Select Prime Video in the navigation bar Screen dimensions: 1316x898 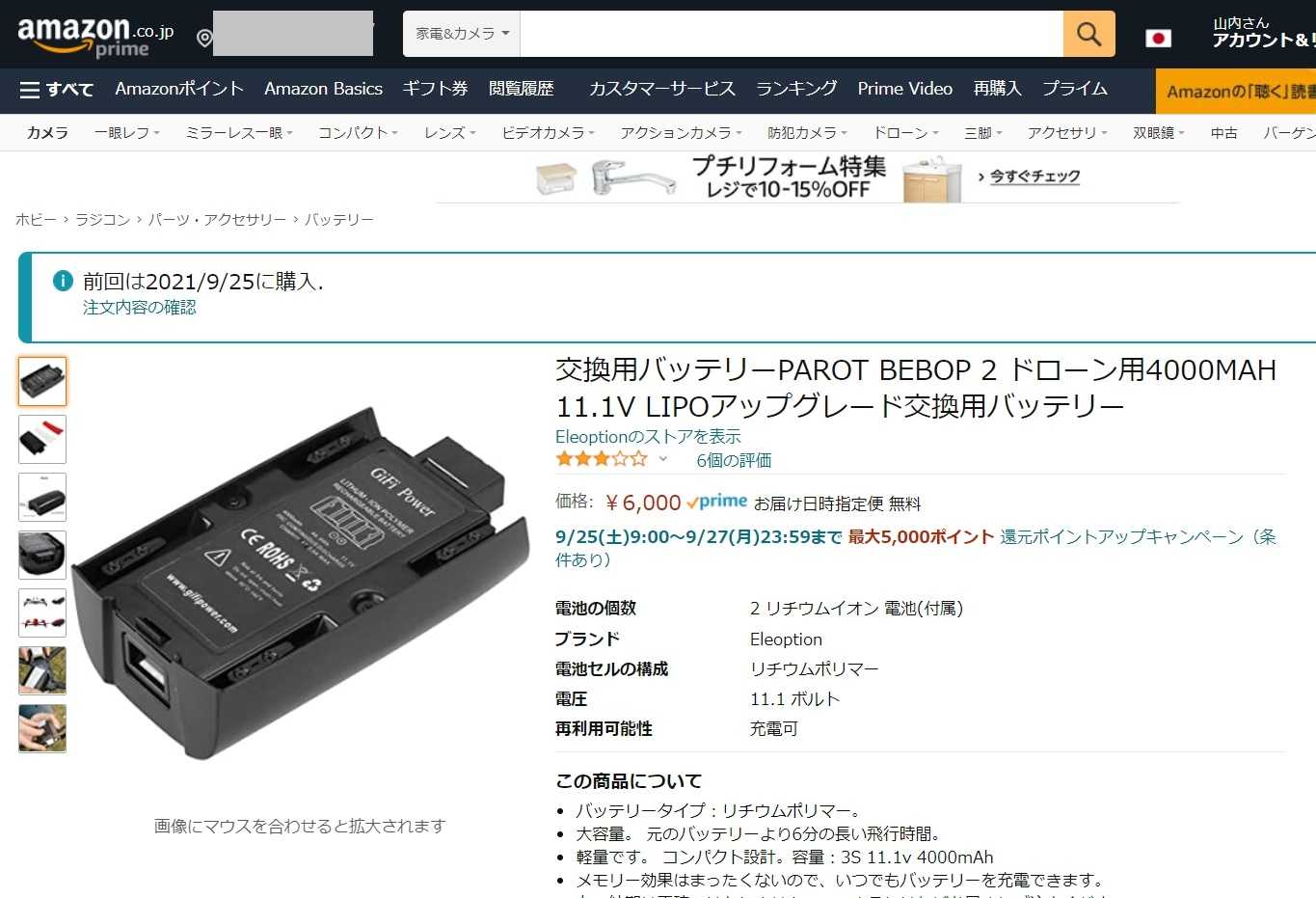pos(904,89)
